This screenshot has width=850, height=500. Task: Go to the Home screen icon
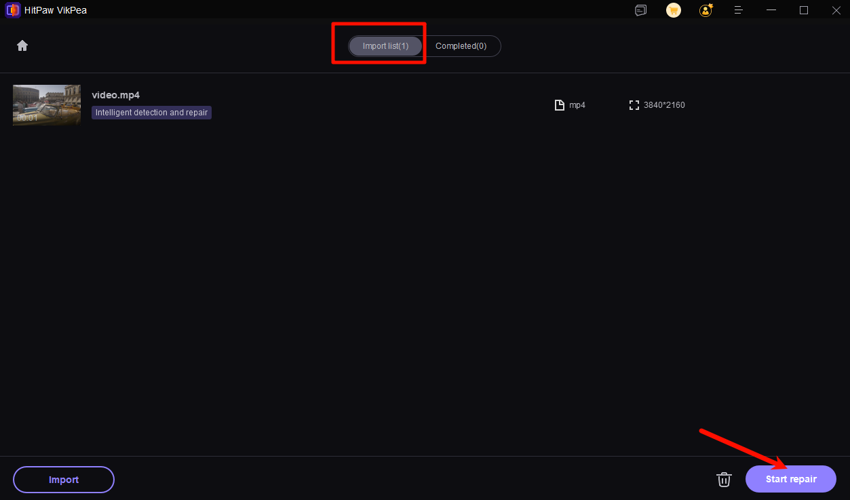tap(22, 46)
